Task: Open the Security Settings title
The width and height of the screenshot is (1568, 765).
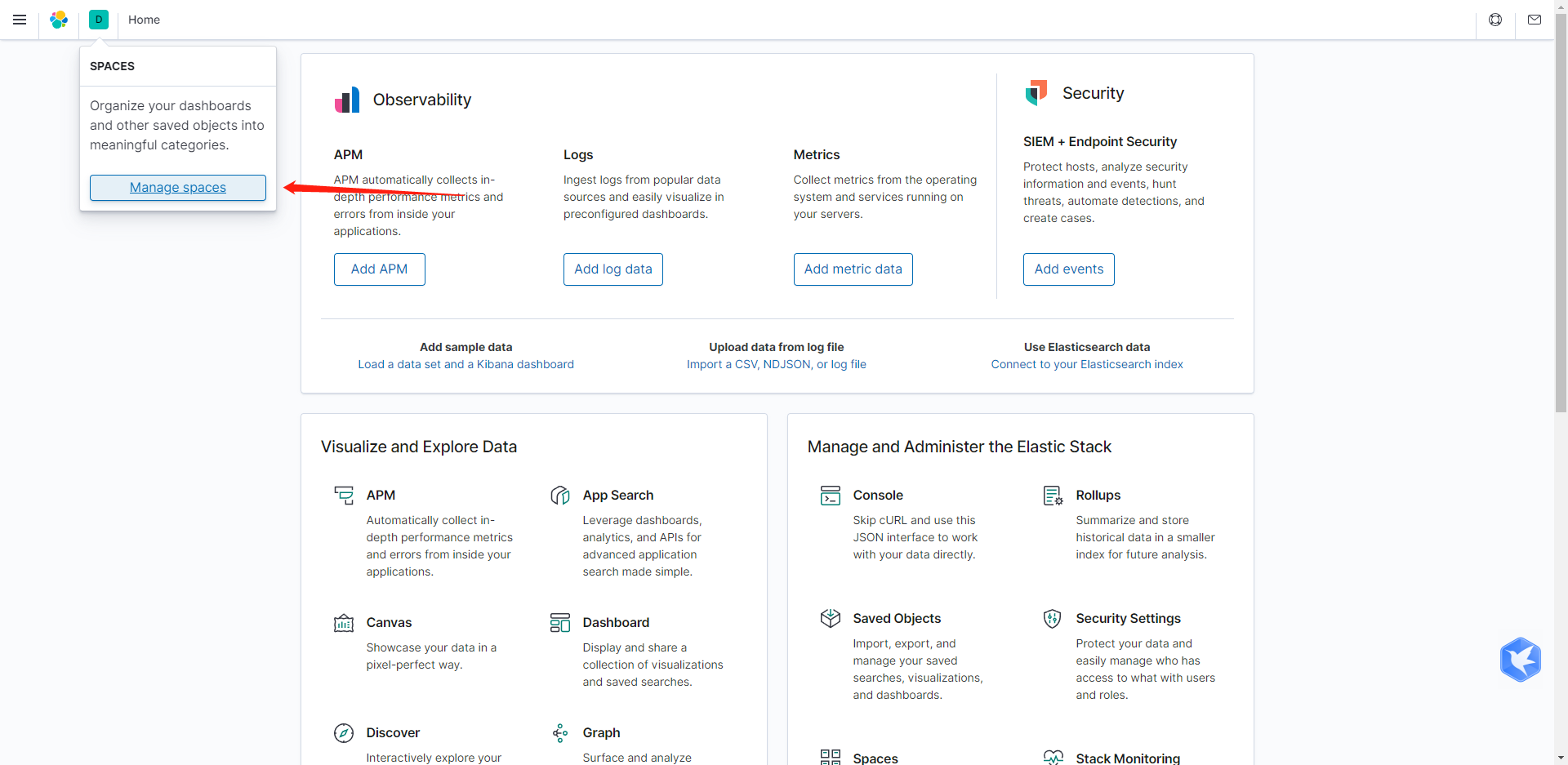Action: click(1129, 618)
